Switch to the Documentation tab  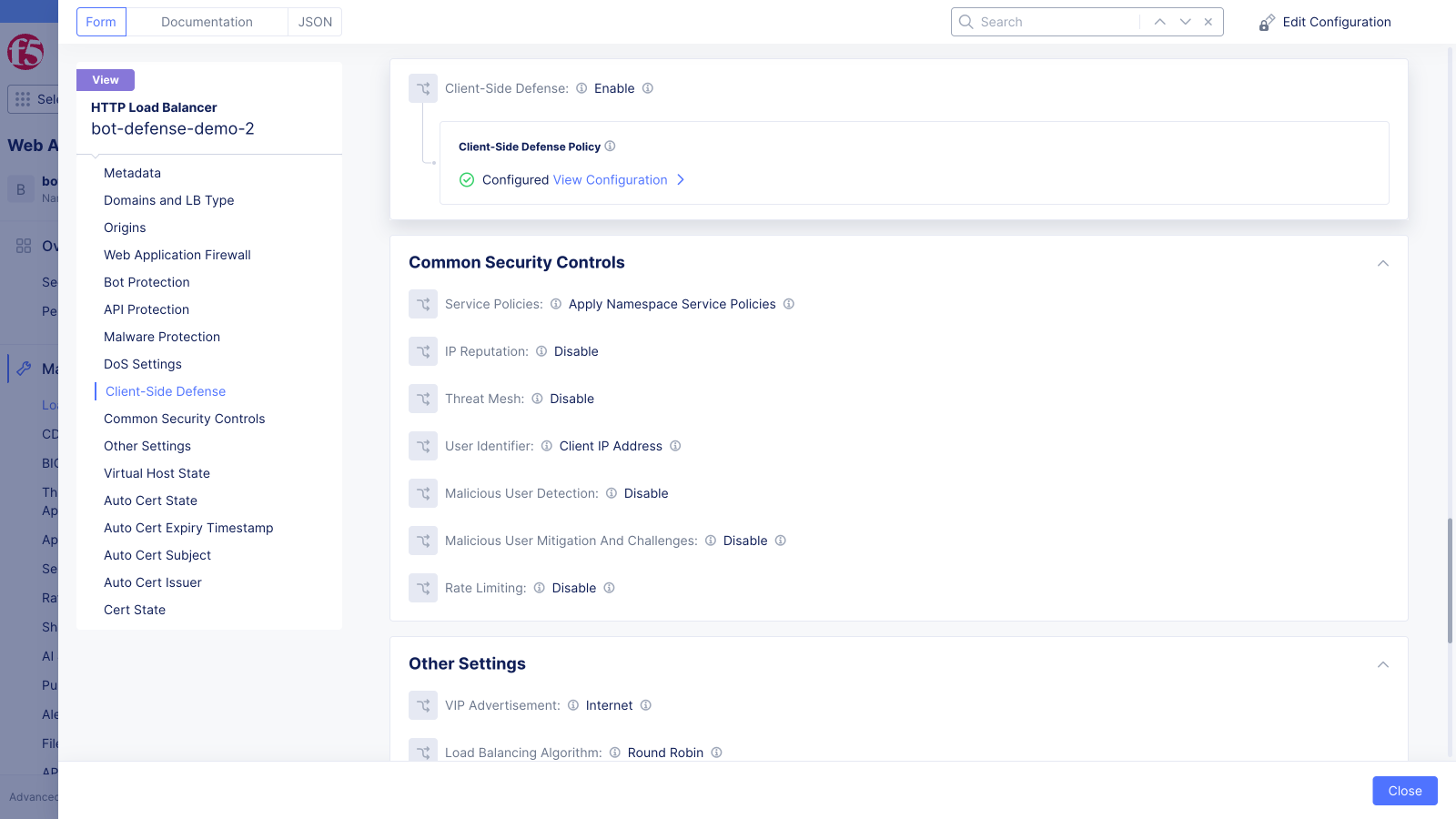(x=207, y=21)
